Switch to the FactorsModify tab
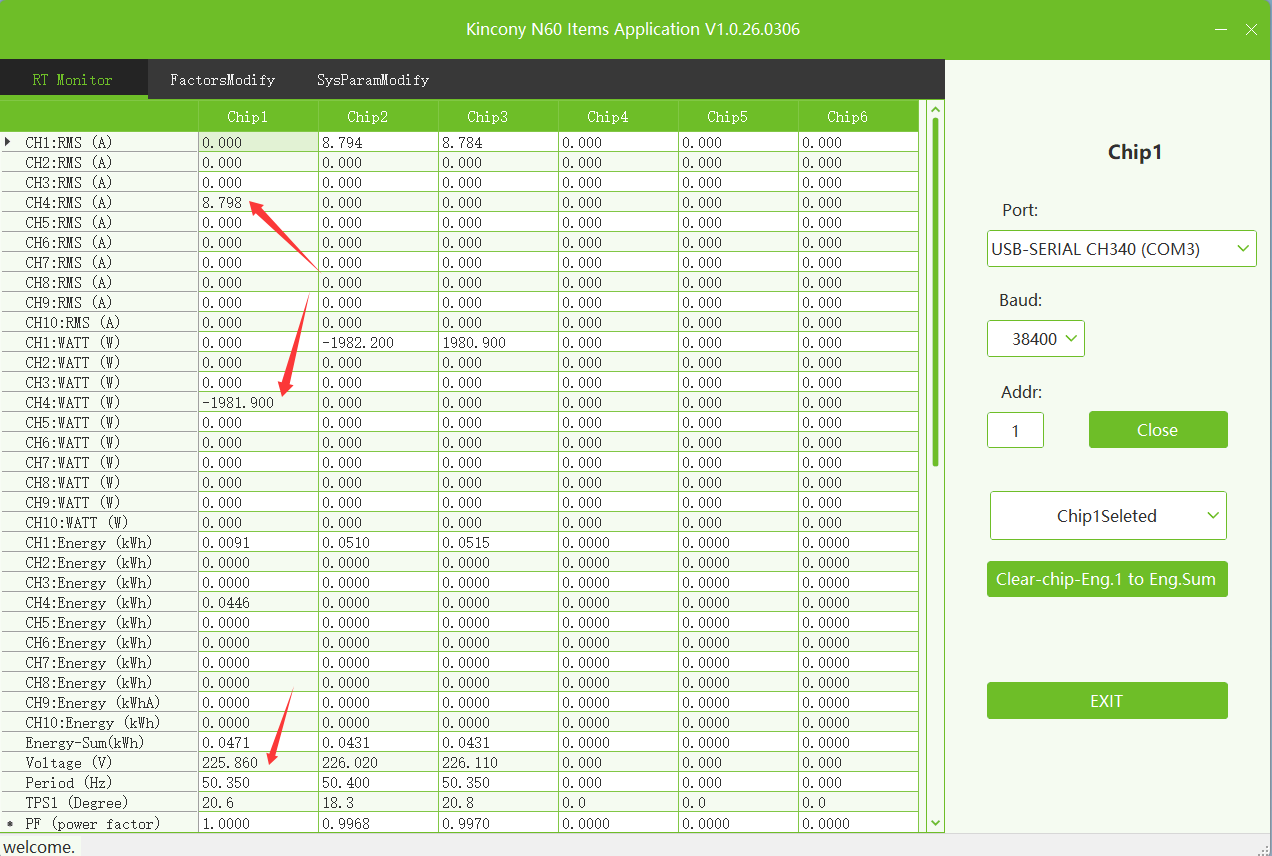The image size is (1272, 856). [x=222, y=80]
